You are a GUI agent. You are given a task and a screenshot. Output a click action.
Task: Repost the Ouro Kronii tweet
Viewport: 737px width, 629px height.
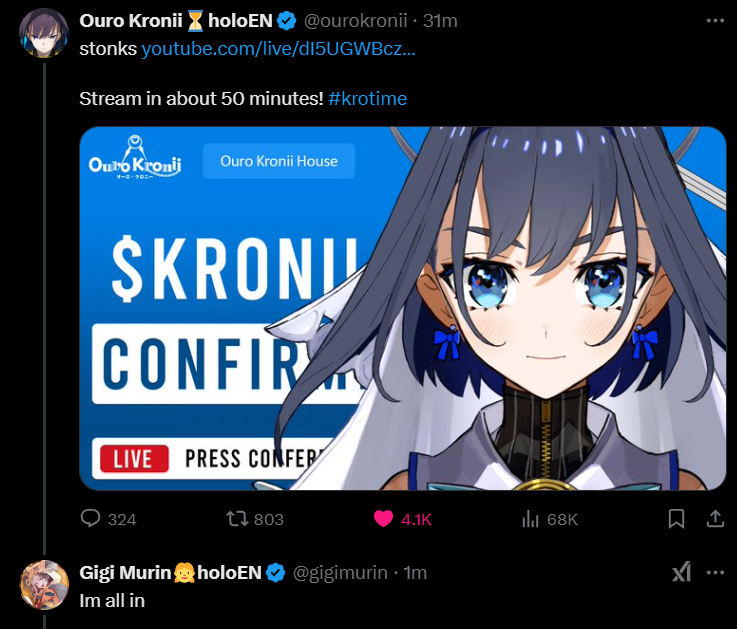point(237,519)
